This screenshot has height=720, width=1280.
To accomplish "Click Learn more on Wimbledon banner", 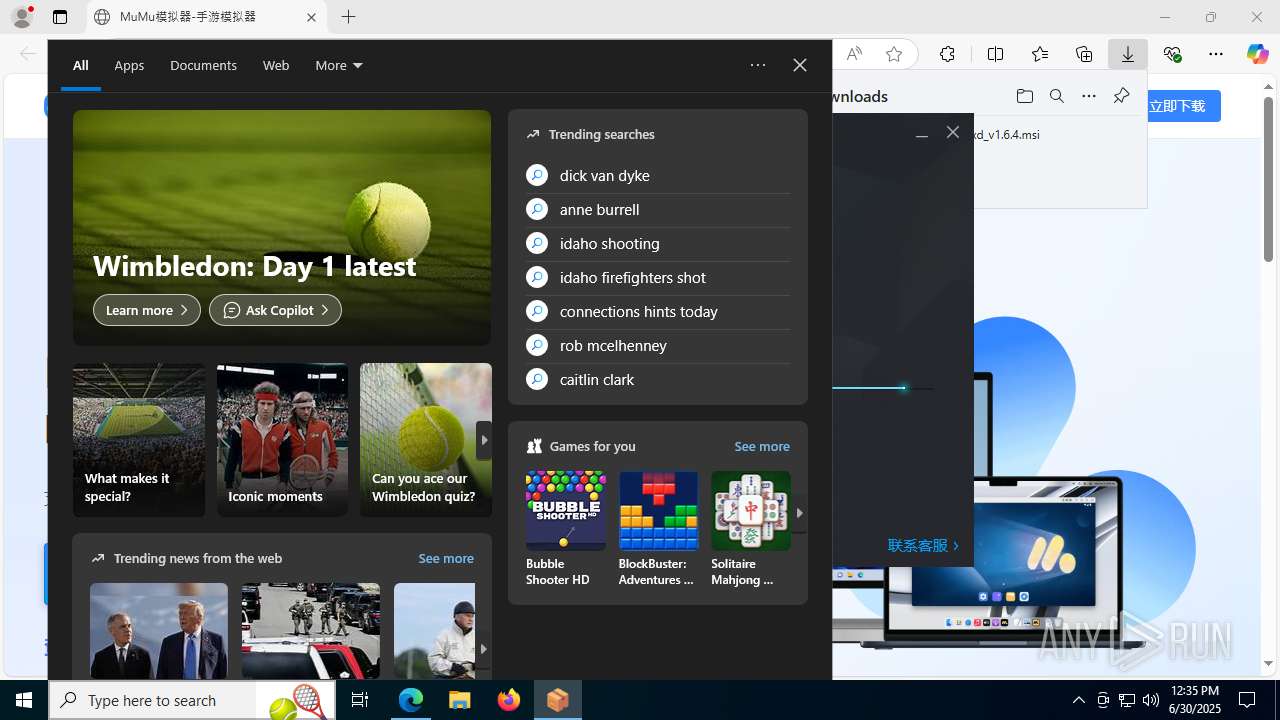I will coord(147,310).
